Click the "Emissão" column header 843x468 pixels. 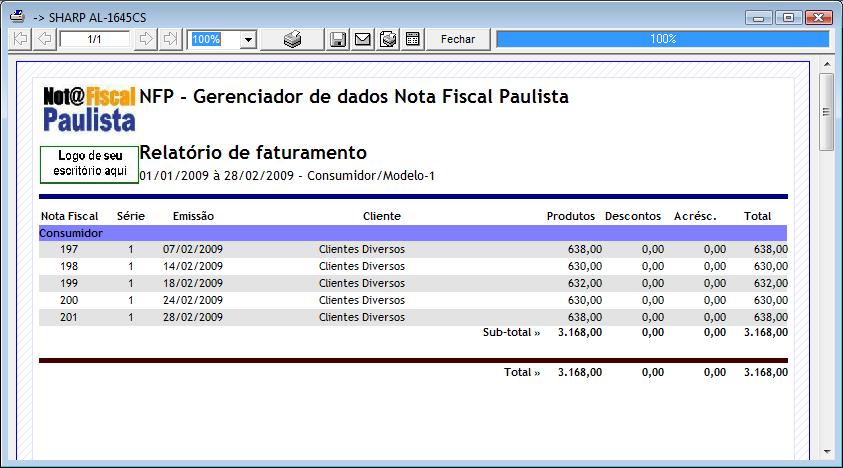pos(193,216)
